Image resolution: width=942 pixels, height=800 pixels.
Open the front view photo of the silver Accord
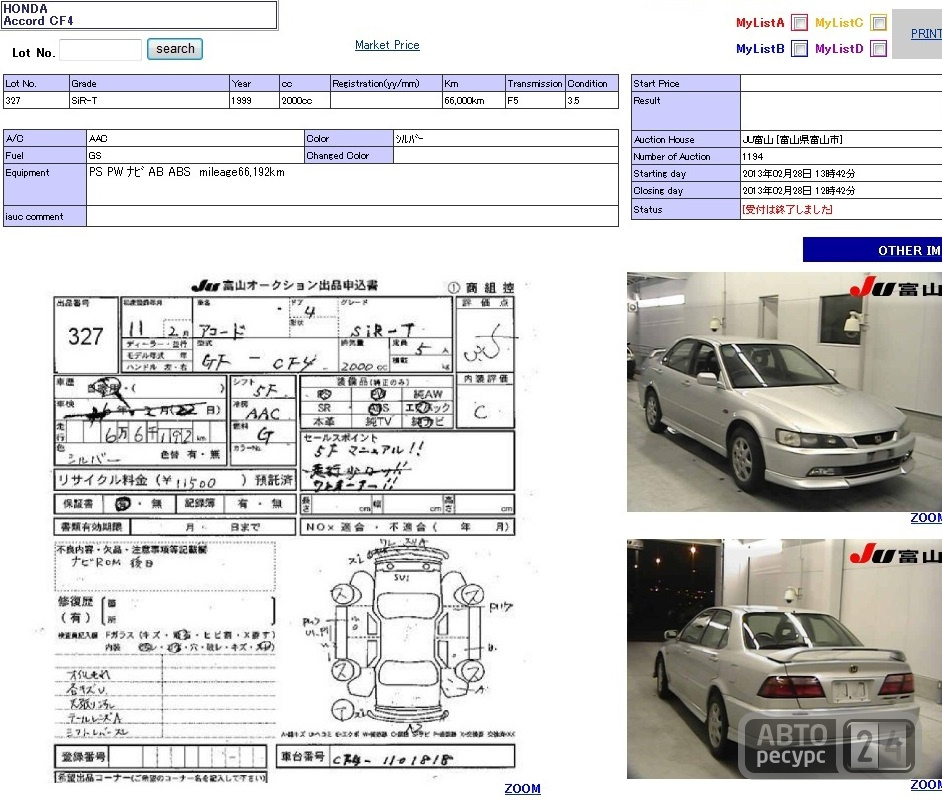784,392
